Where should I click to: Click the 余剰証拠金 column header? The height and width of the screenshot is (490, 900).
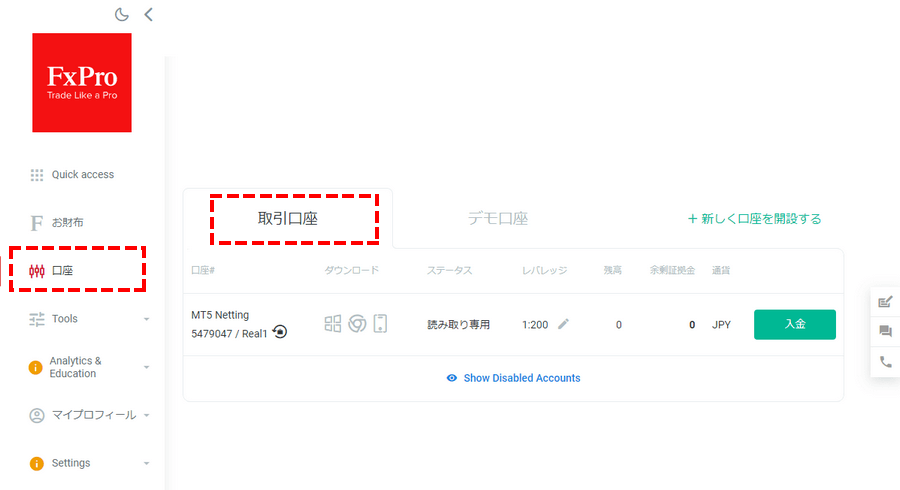(x=672, y=270)
